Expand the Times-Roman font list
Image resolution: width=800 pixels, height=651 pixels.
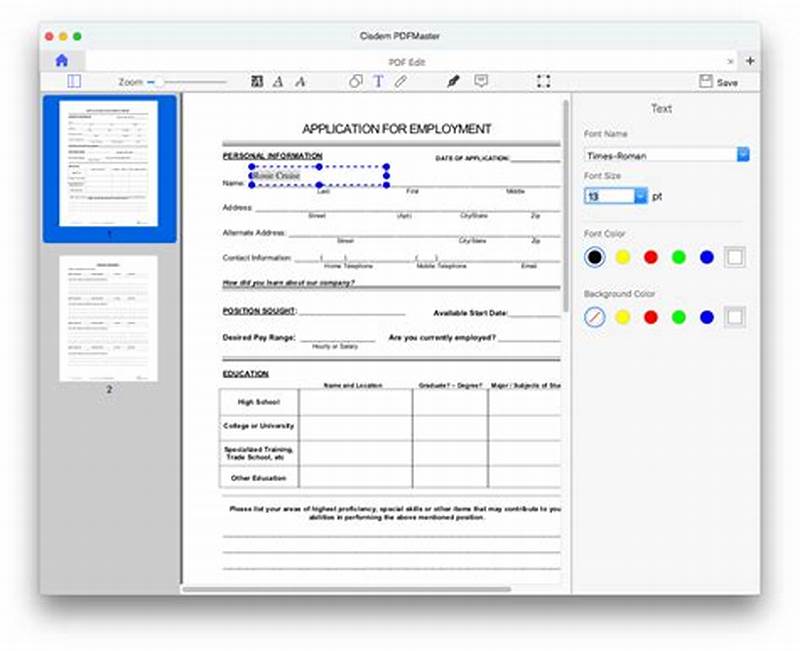pyautogui.click(x=742, y=155)
